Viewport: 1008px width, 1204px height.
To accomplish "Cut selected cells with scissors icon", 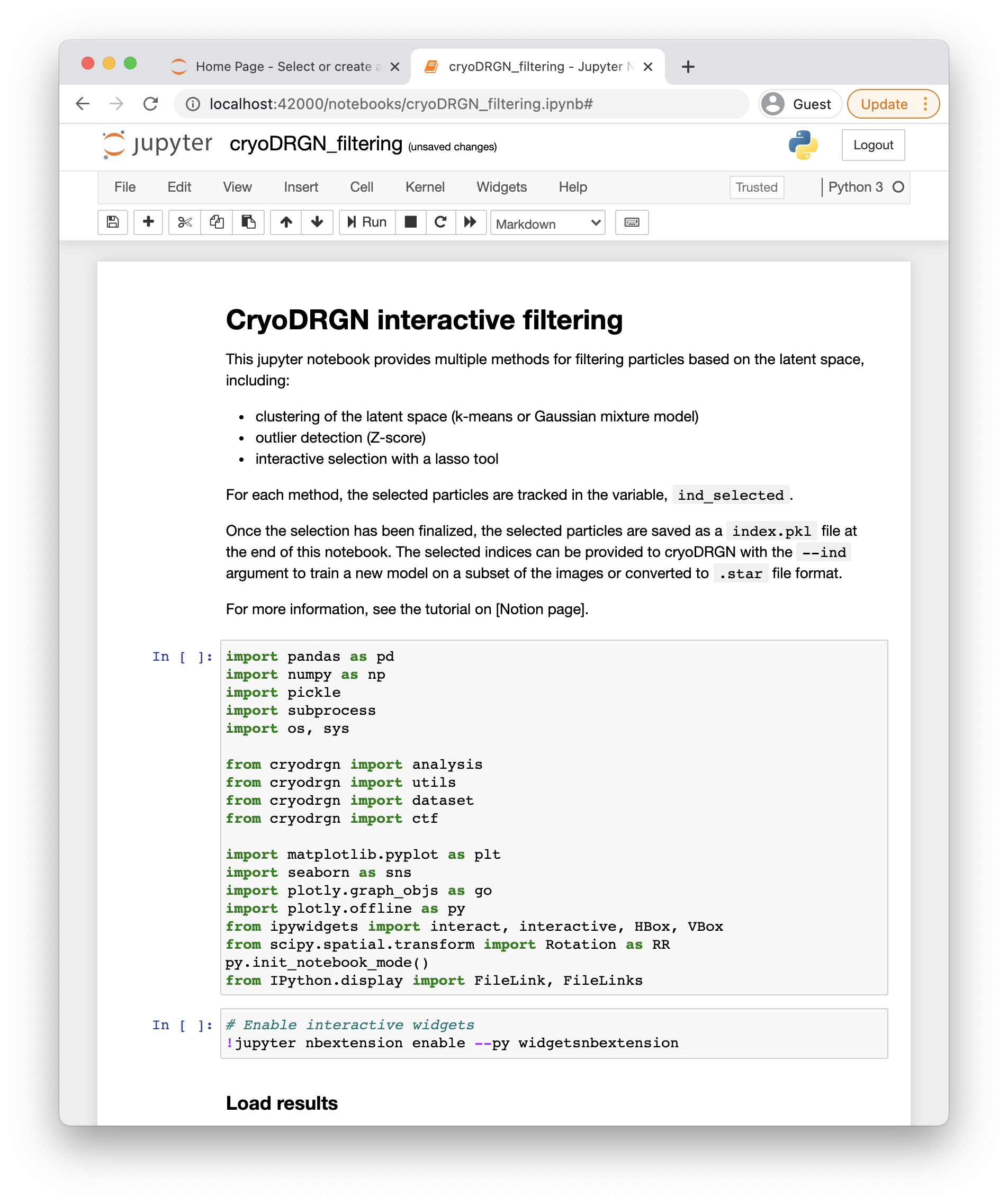I will point(185,222).
